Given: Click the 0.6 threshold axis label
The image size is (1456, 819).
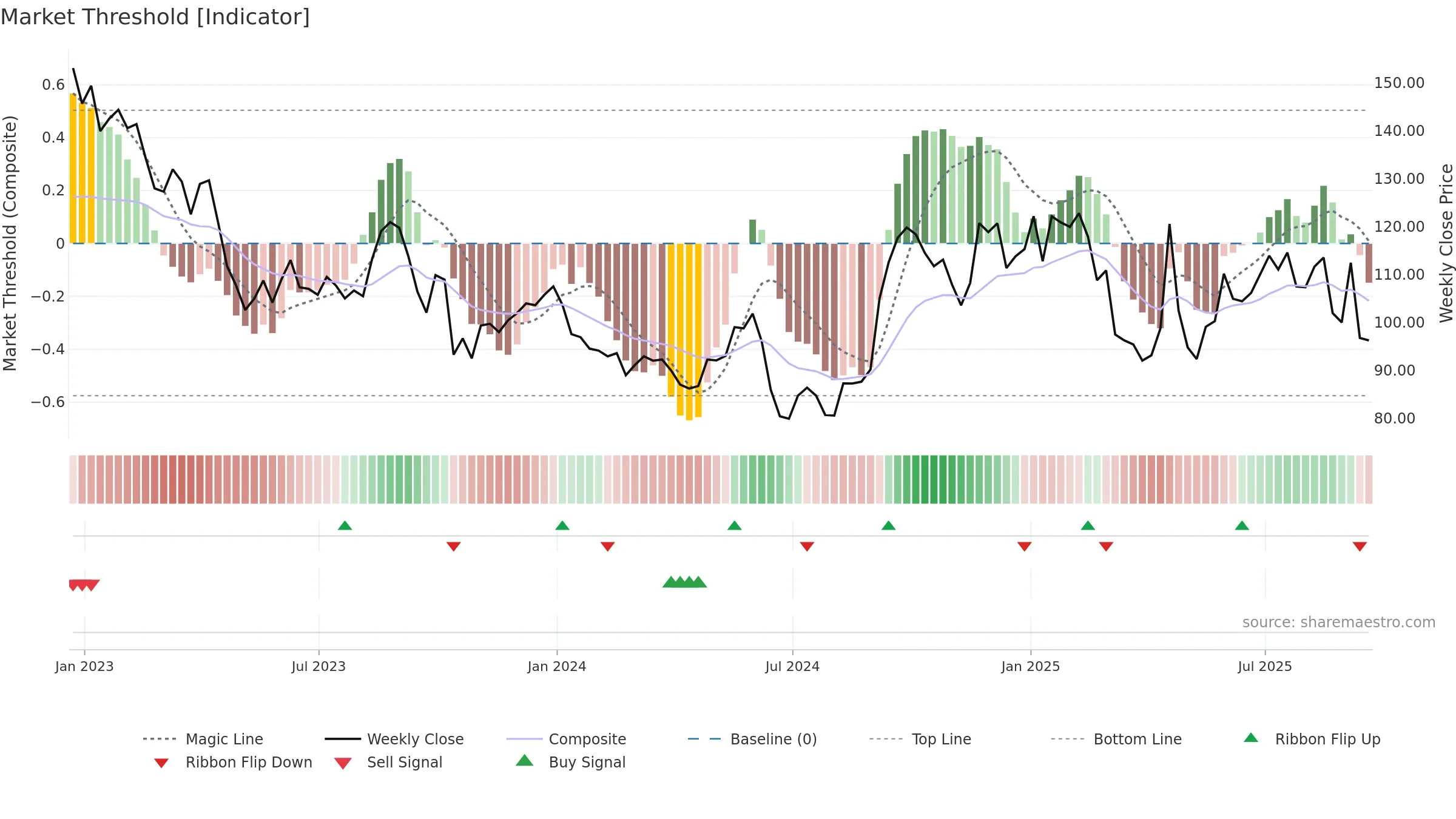Looking at the screenshot, I should (53, 85).
